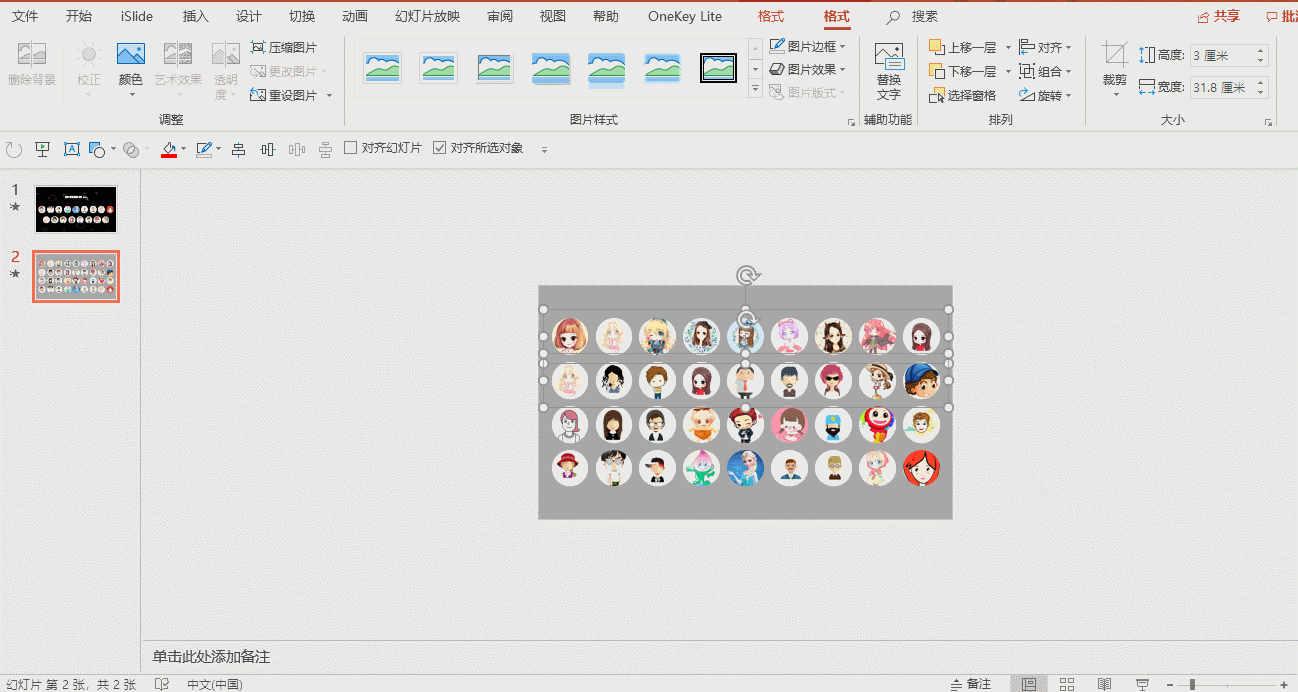Open the picture styles dialog launcher
Viewport: 1298px width, 692px height.
(851, 122)
